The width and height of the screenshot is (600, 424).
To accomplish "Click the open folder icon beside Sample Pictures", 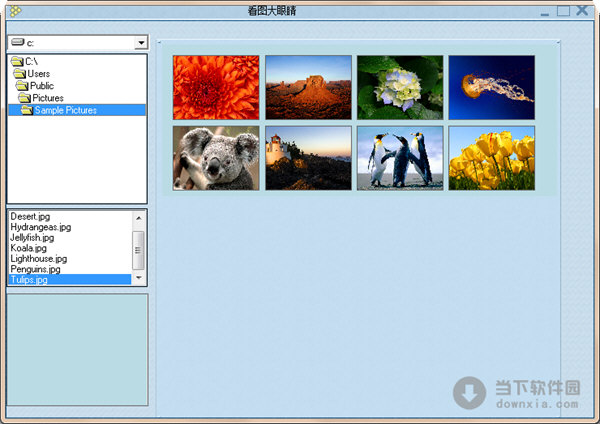I will 27,110.
